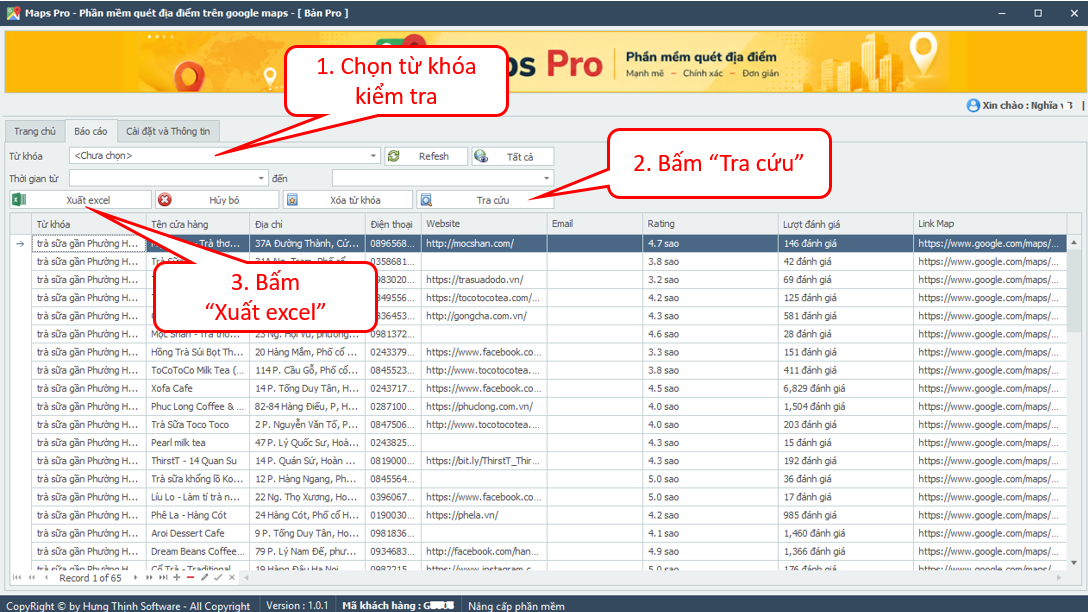Viewport: 1088px width, 612px height.
Task: Click the user avatar icon beside Xin chào
Action: (x=973, y=105)
